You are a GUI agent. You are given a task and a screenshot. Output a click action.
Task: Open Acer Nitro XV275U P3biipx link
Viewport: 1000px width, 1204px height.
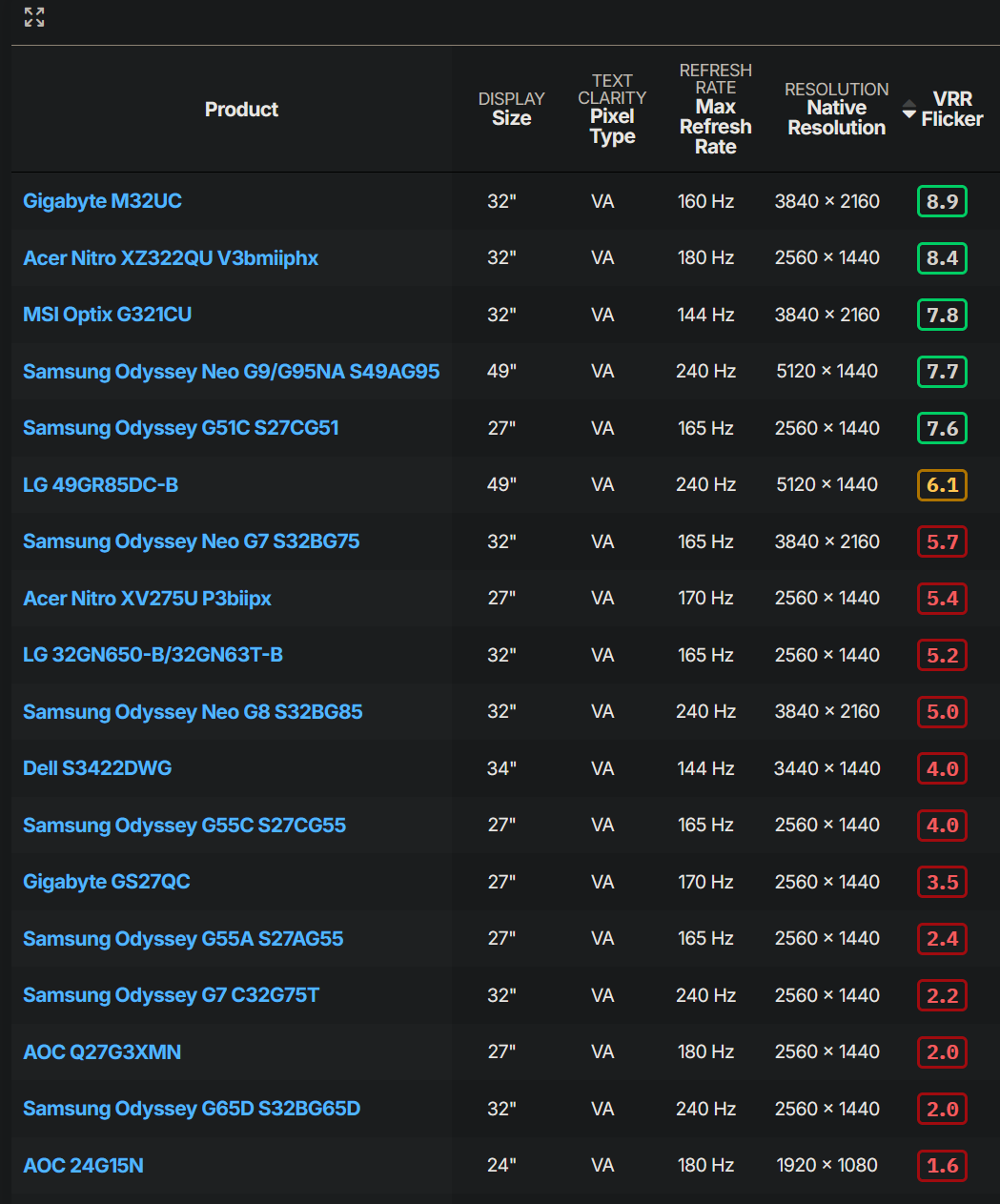(147, 599)
